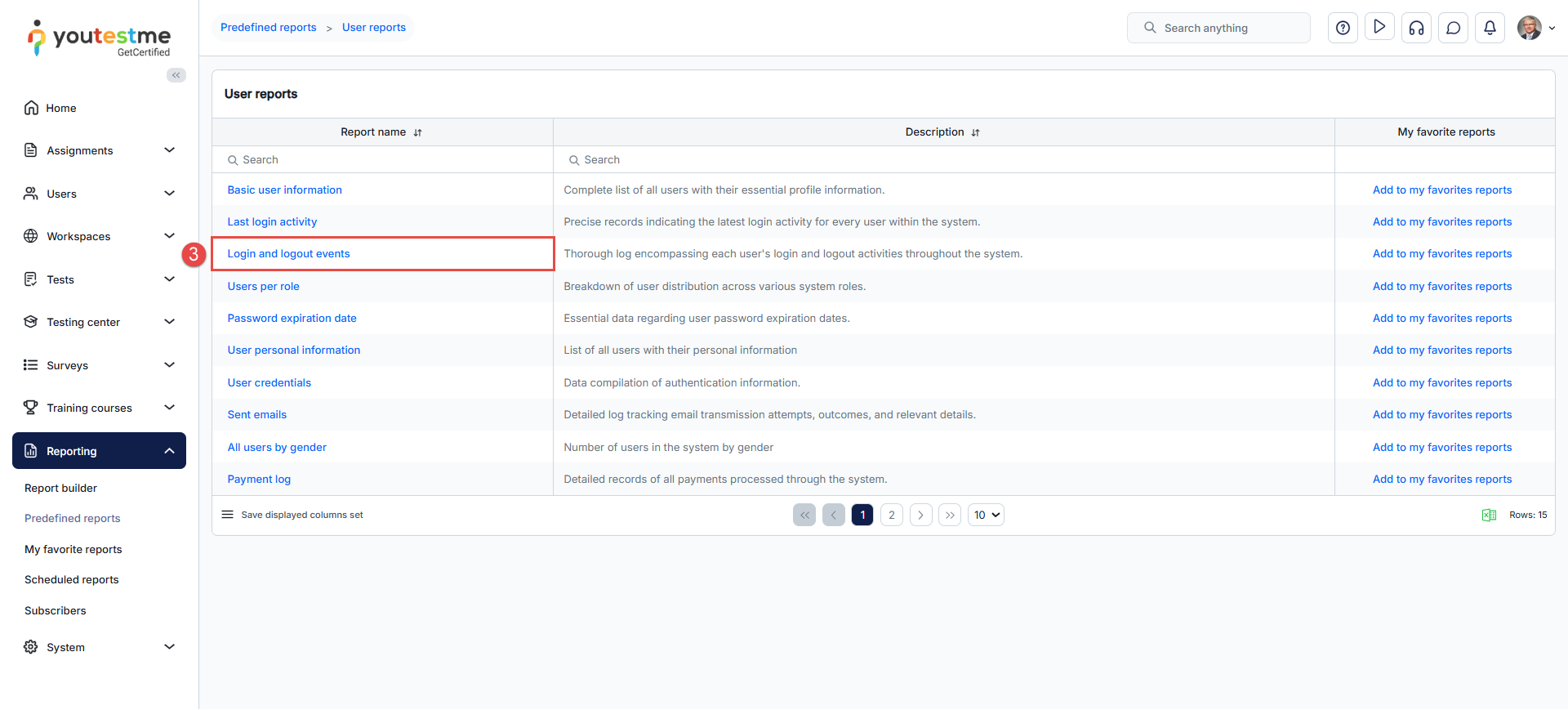The height and width of the screenshot is (710, 1568).
Task: Click the Save displayed columns set icon
Action: pyautogui.click(x=228, y=515)
